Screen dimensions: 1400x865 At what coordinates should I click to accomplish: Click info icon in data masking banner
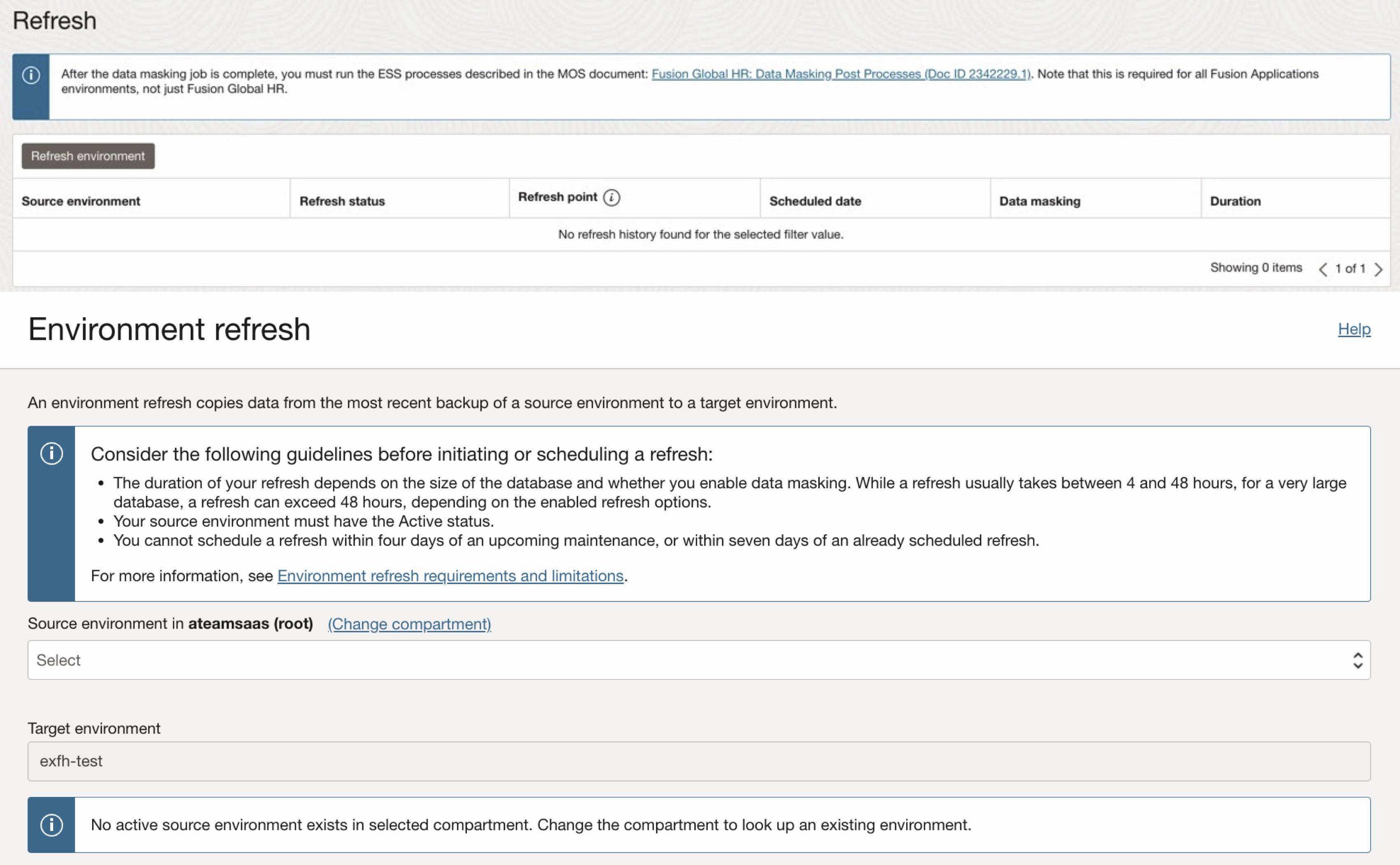click(31, 75)
